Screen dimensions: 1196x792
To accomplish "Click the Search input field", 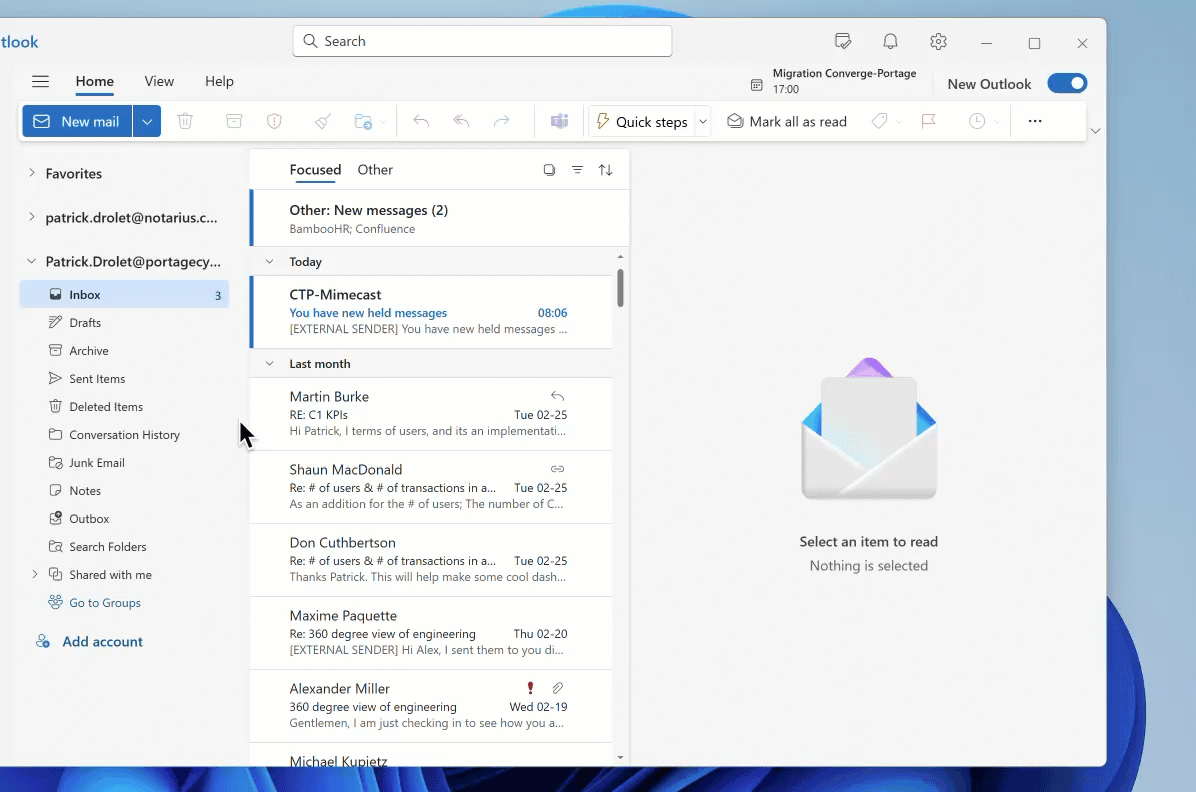I will [x=482, y=41].
